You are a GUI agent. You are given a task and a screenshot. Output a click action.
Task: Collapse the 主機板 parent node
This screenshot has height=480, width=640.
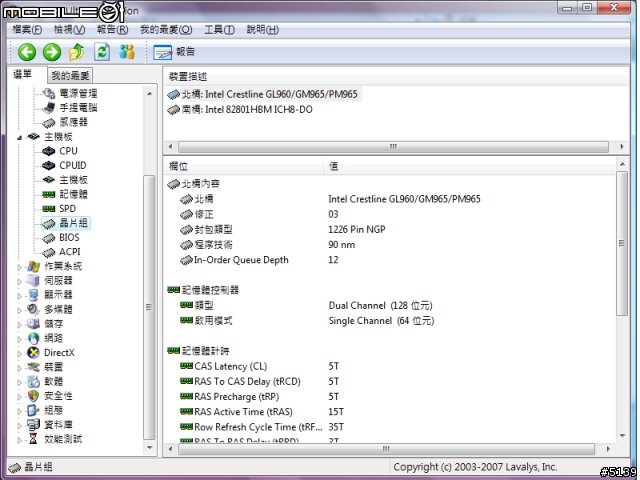[x=19, y=138]
